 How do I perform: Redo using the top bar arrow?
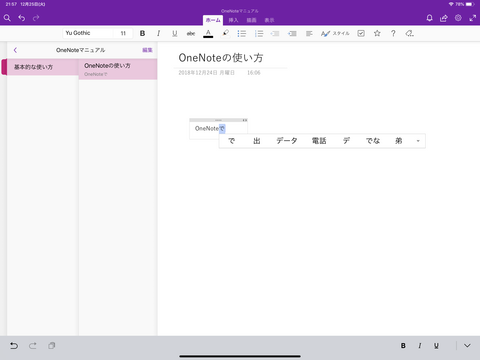(36, 18)
